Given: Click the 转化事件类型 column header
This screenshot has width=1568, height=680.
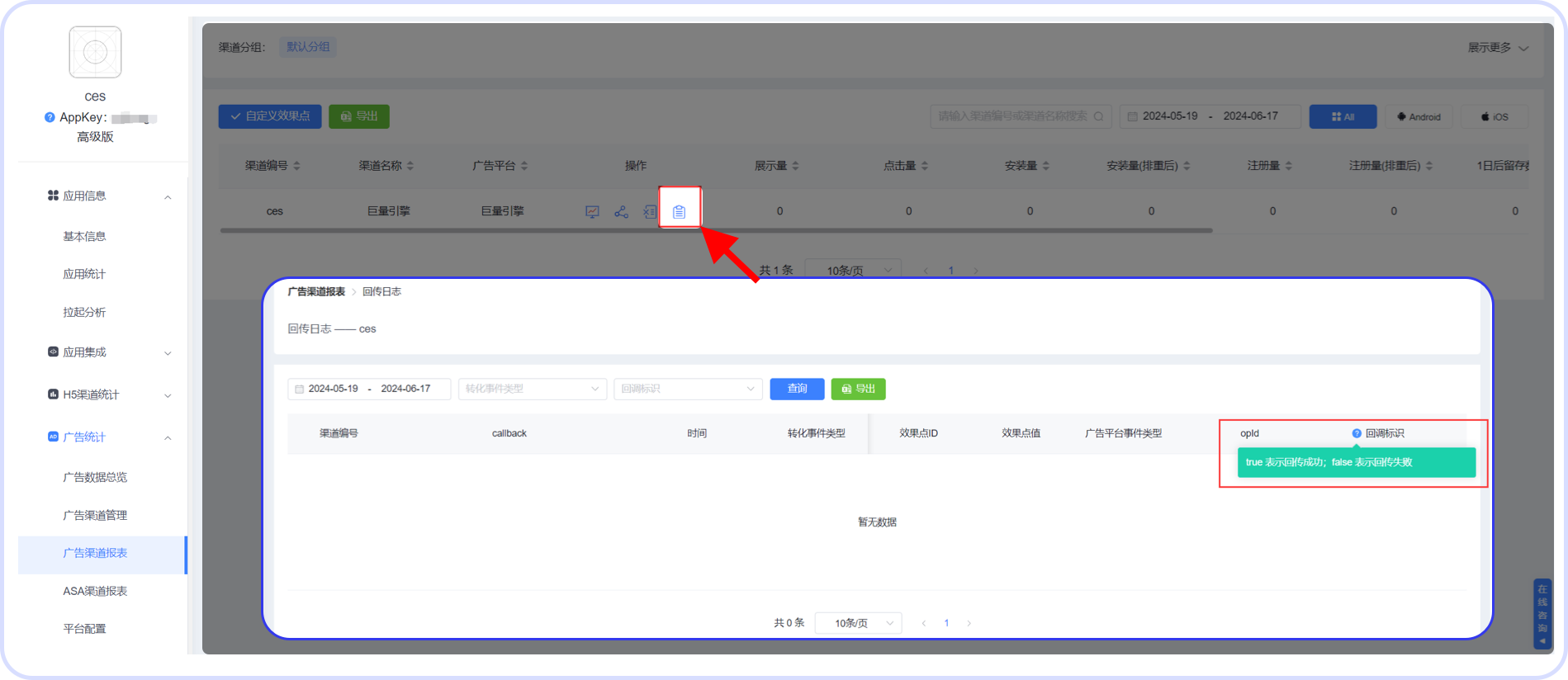Looking at the screenshot, I should (817, 433).
